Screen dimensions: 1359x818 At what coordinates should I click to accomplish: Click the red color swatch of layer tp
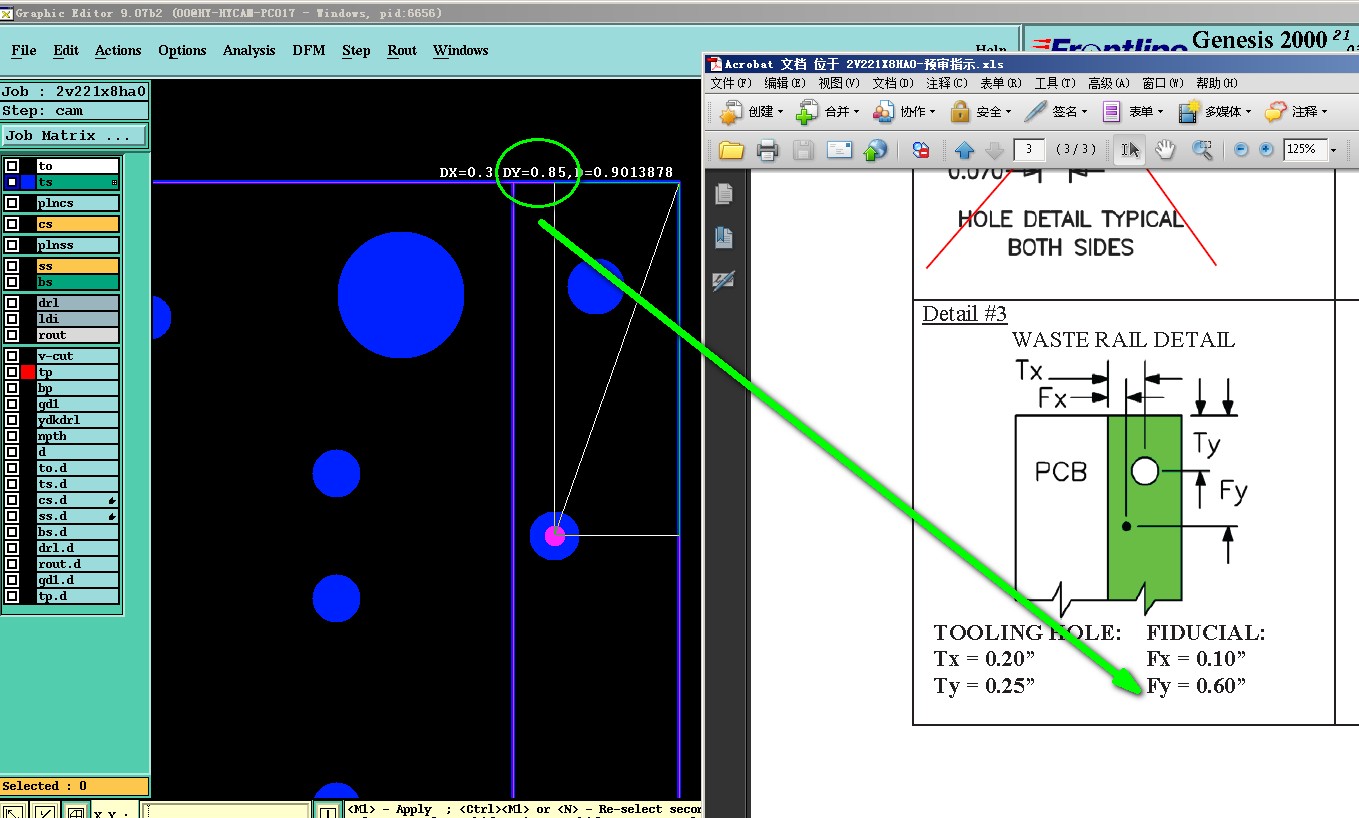tap(28, 372)
